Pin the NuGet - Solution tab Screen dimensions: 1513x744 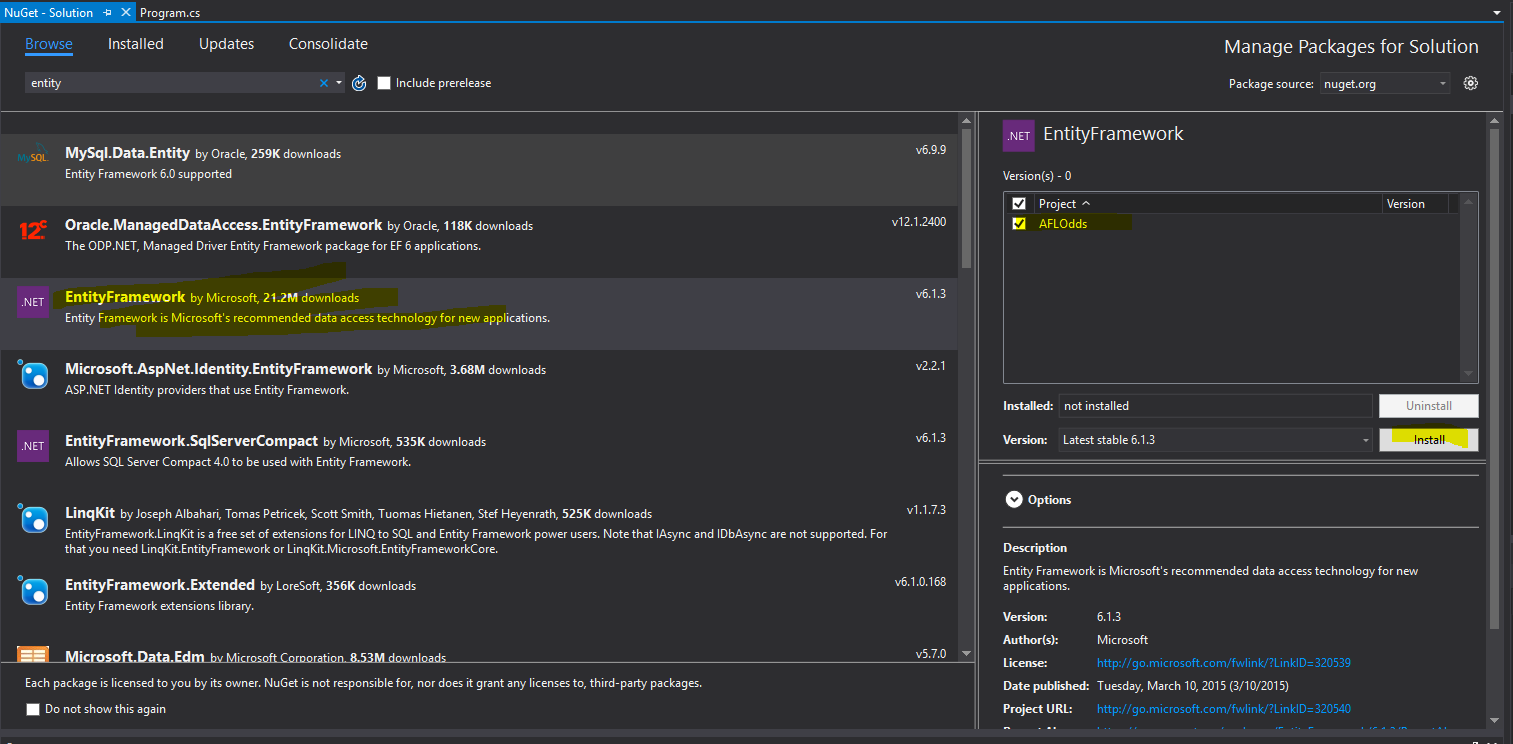(108, 13)
